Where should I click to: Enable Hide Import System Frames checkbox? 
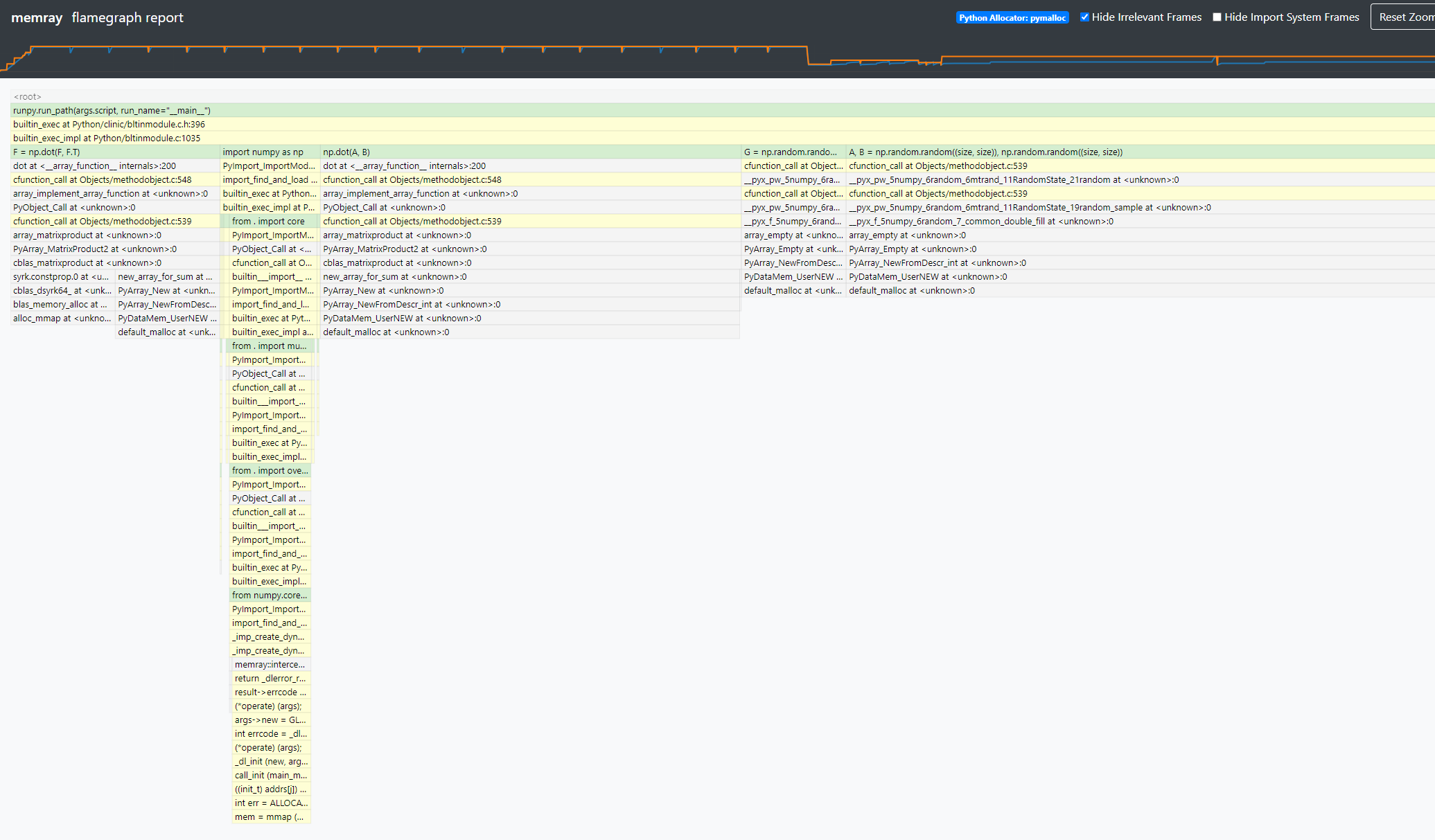[1217, 17]
